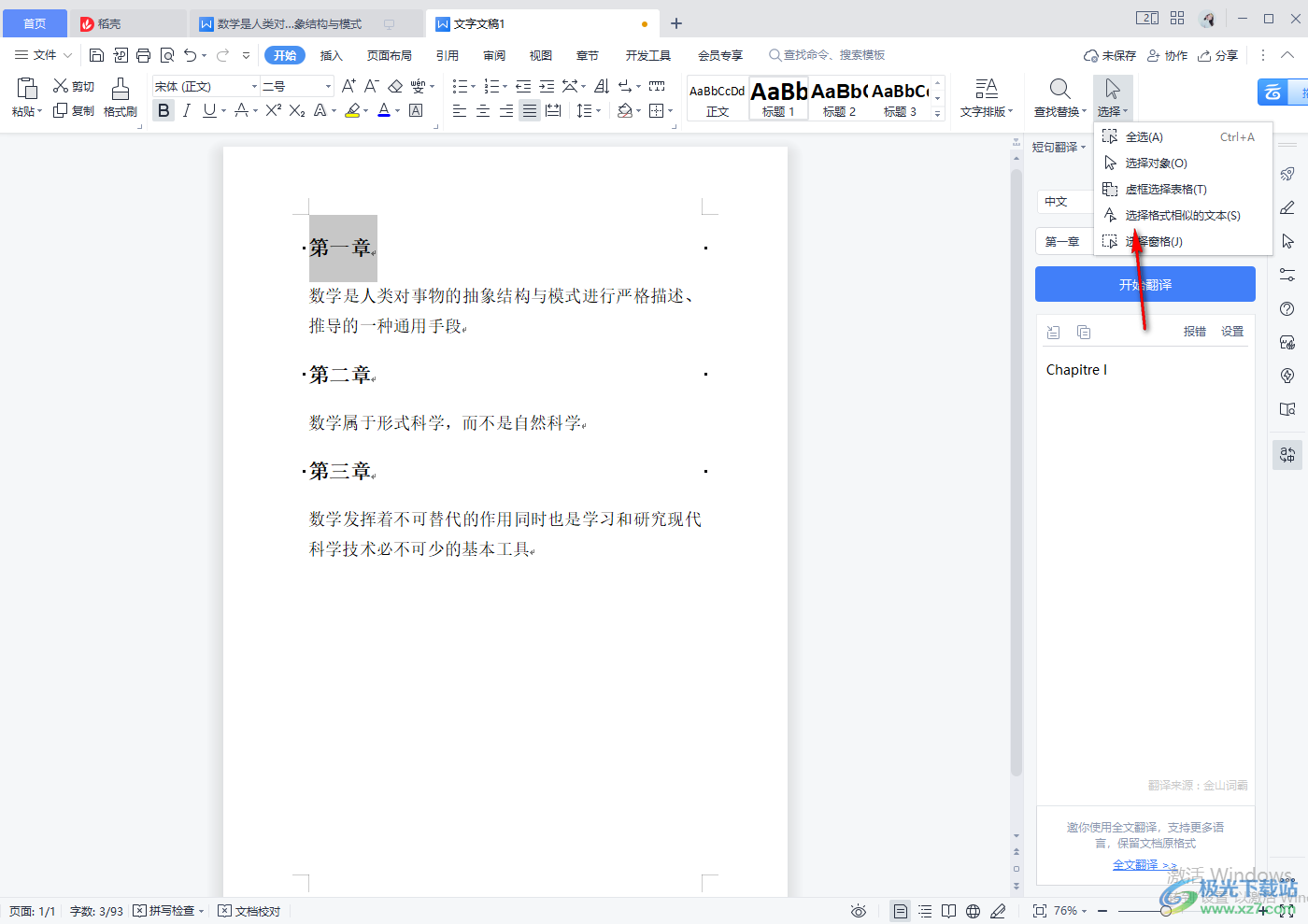Click the Print icon in quick access toolbar
Viewport: 1308px width, 924px height.
[143, 55]
